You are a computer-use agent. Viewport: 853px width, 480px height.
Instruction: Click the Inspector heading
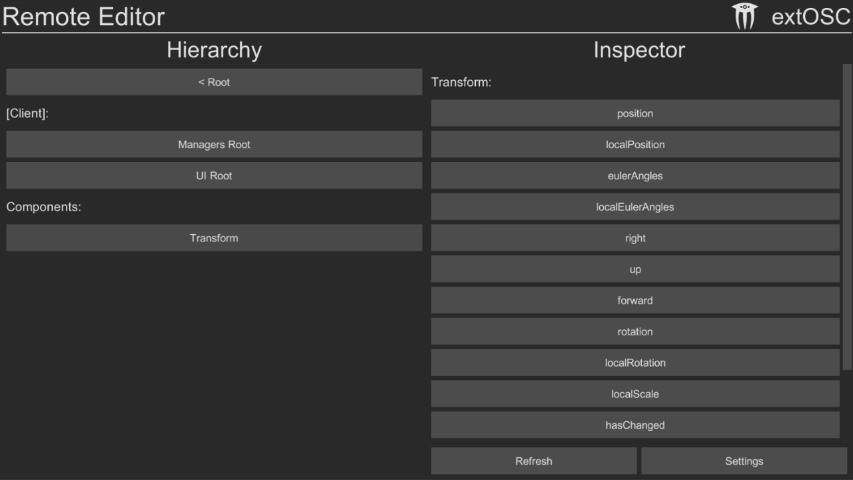(x=639, y=50)
